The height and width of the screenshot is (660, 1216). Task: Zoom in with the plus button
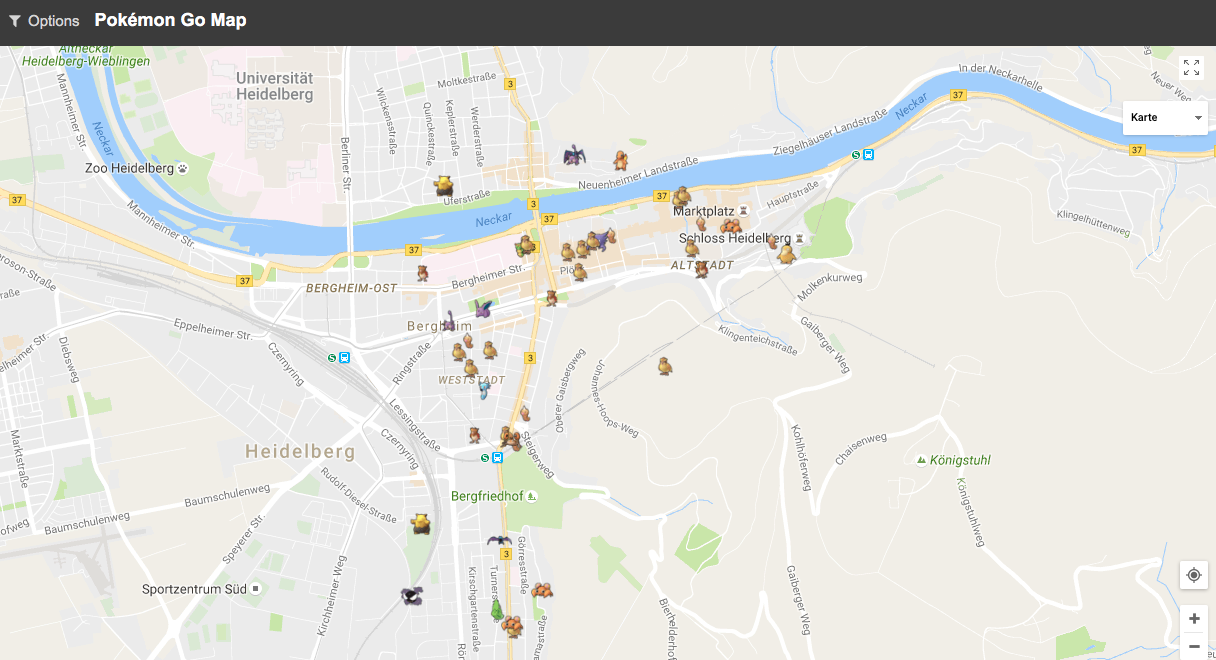pos(1193,618)
